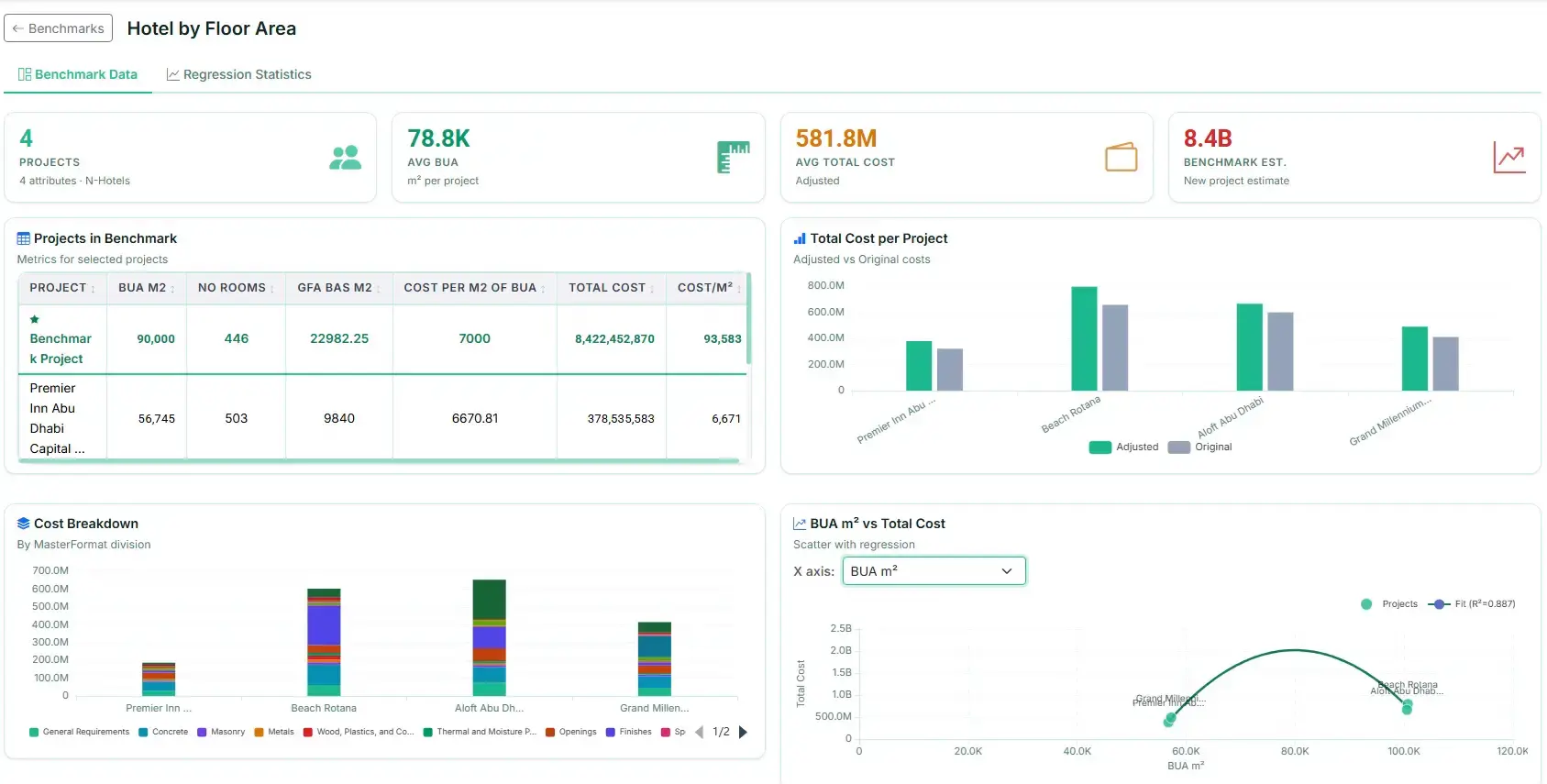1547x784 pixels.
Task: Click the trend chart icon on Benchmark Est. card
Action: 1509,158
